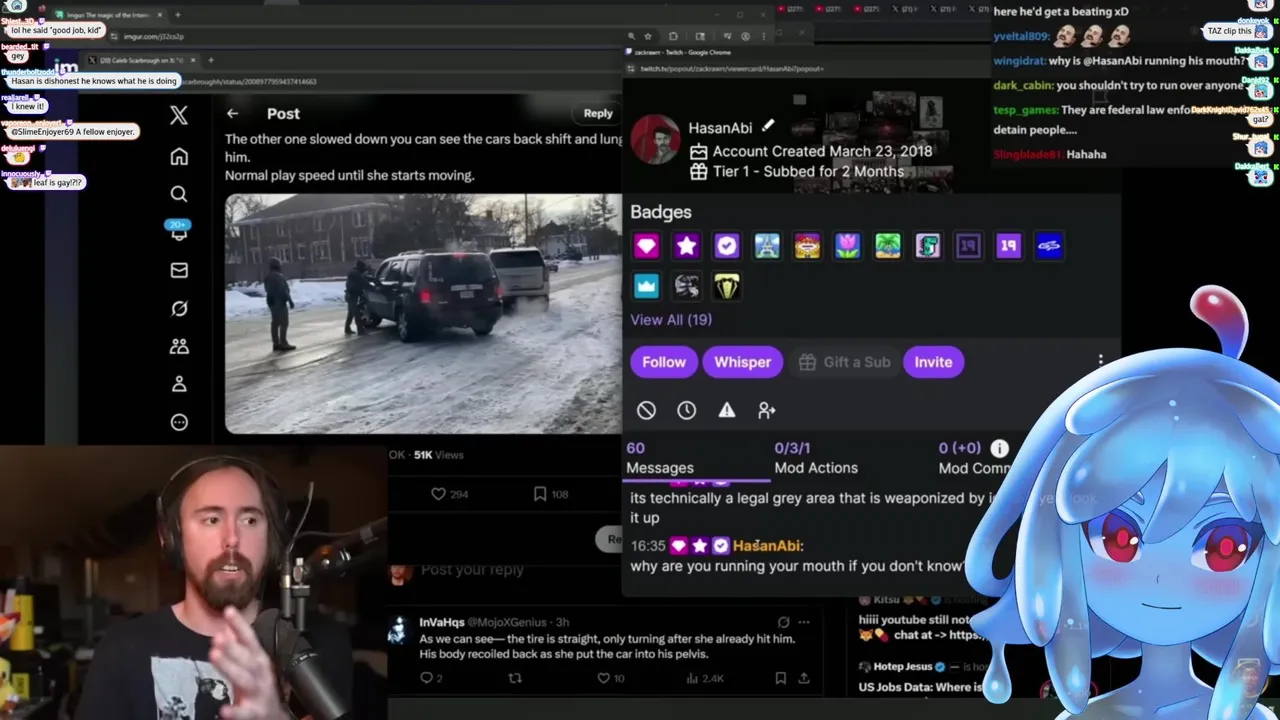
Task: Go to Home in X sidebar
Action: point(179,156)
